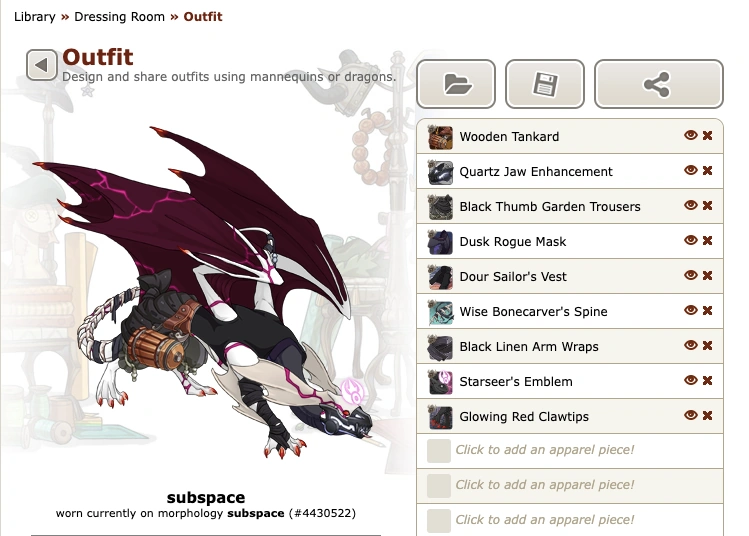The height and width of the screenshot is (536, 749).
Task: Click first empty apparel slot to add piece
Action: [570, 450]
